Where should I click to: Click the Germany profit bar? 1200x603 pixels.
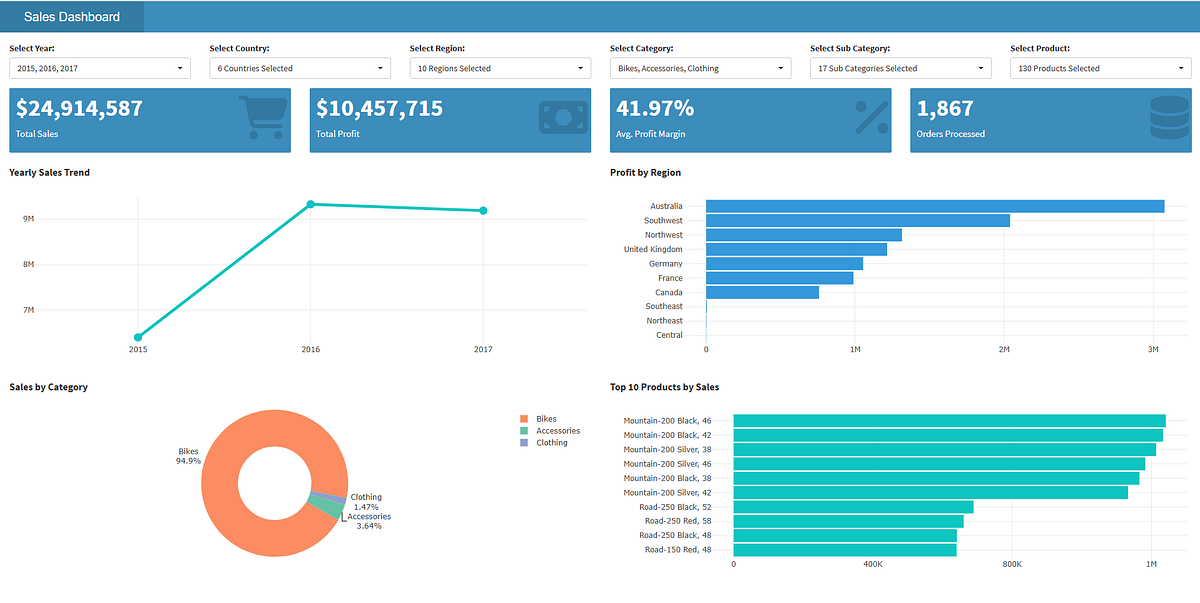point(784,264)
